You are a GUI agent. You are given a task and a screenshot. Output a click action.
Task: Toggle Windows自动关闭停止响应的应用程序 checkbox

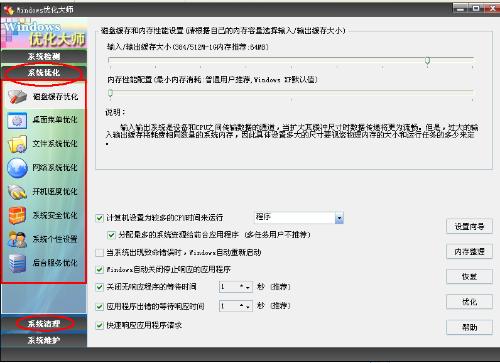(x=99, y=269)
